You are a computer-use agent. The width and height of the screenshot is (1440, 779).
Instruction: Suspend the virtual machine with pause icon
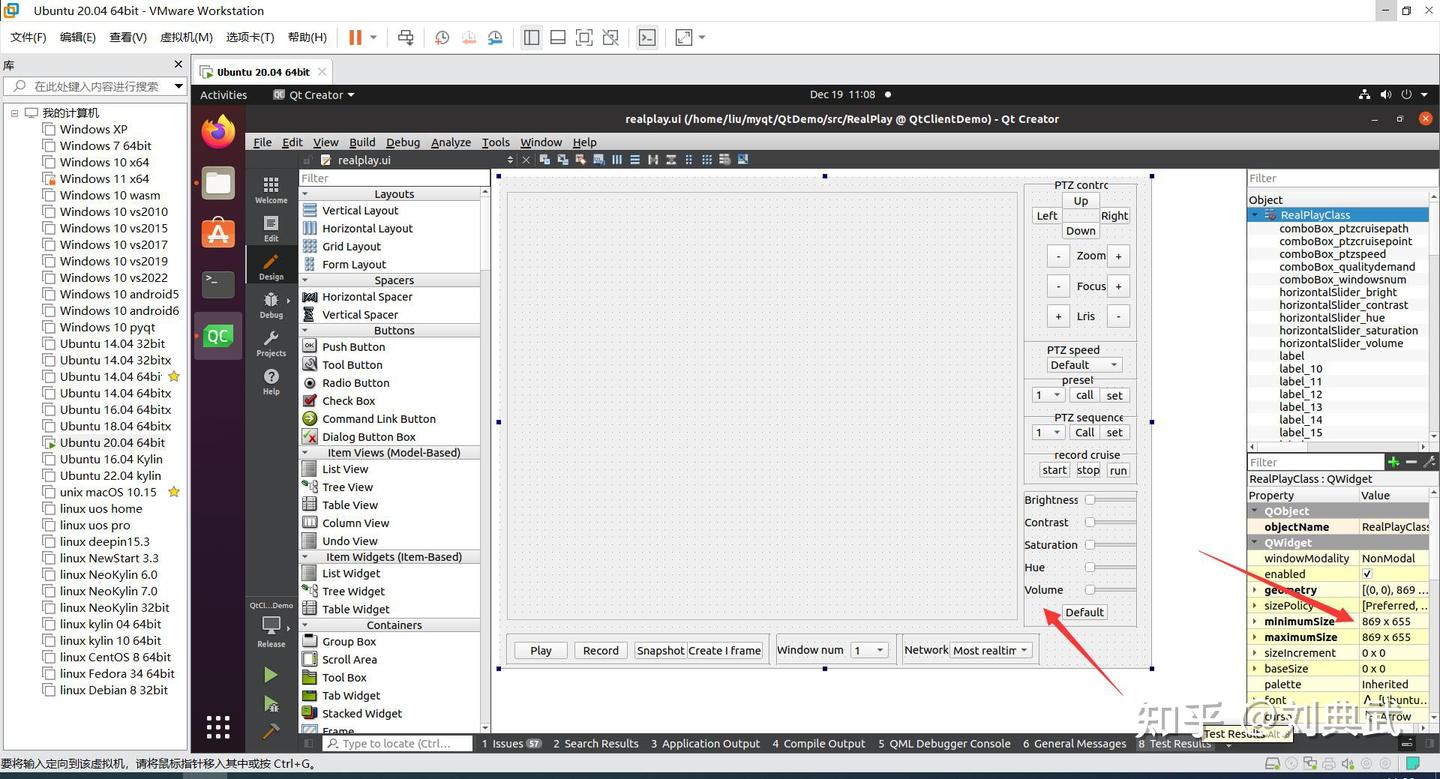355,37
